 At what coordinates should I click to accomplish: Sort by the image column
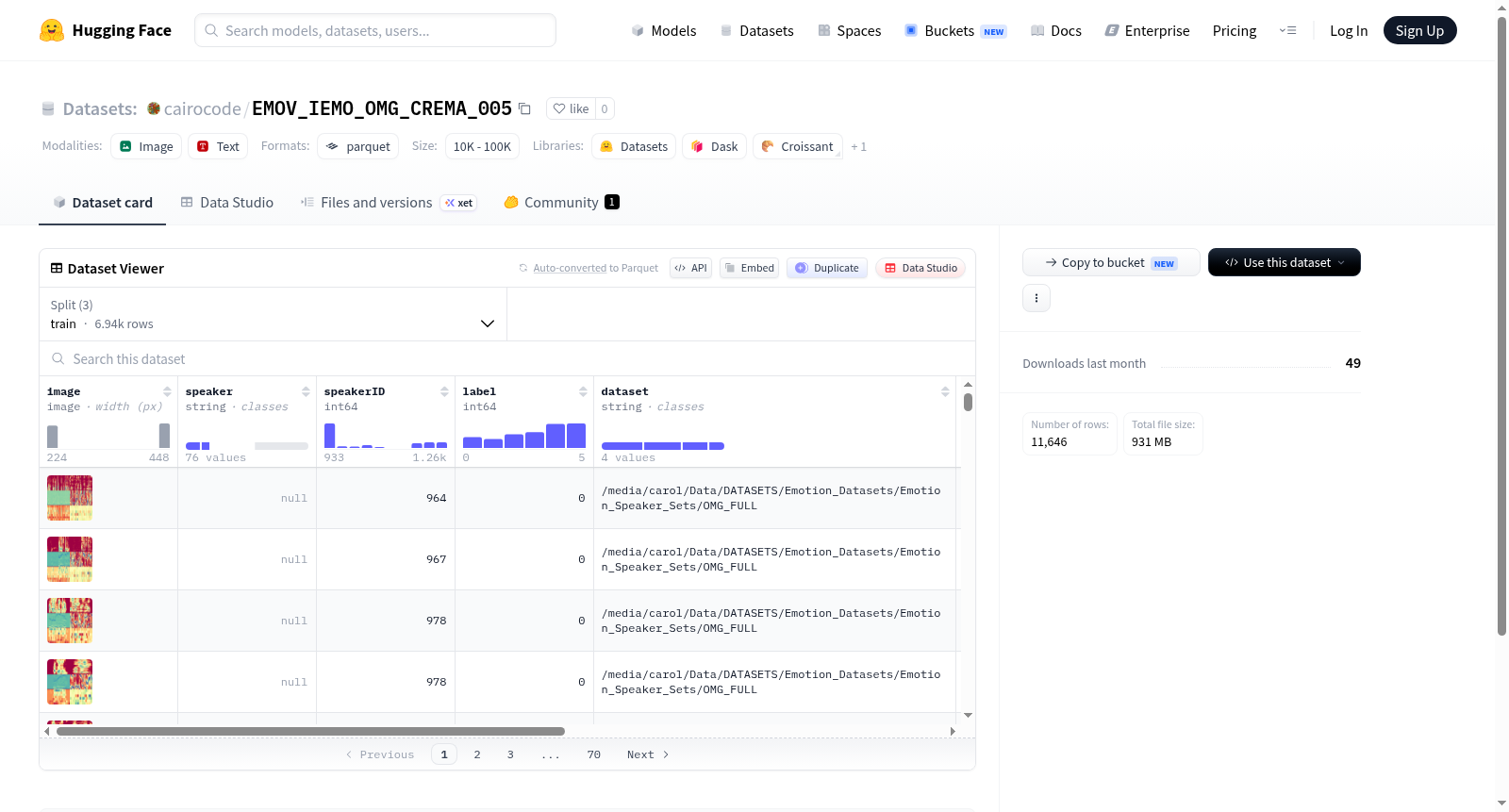(167, 391)
